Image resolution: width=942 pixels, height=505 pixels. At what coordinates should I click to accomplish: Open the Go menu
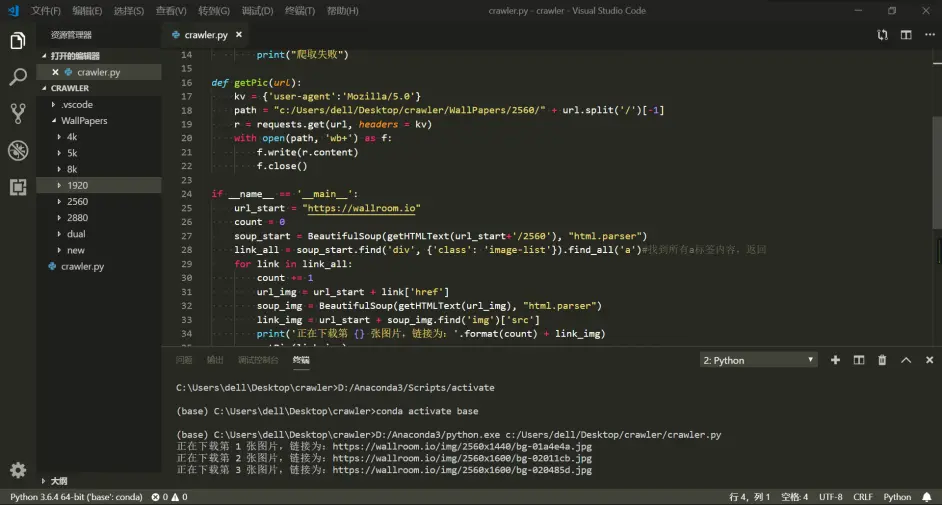click(x=214, y=11)
